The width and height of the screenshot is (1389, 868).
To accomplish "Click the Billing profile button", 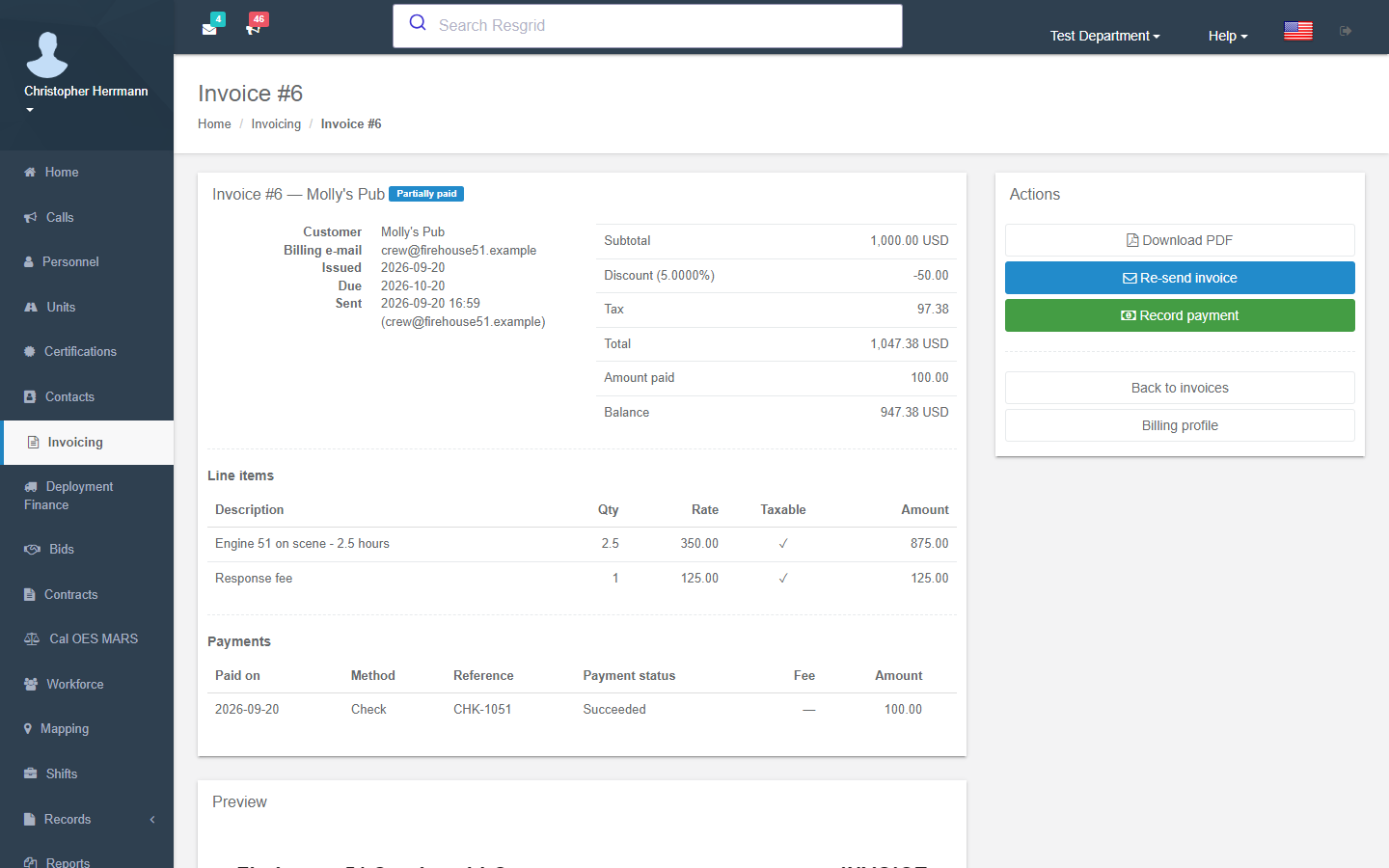I will [1180, 425].
